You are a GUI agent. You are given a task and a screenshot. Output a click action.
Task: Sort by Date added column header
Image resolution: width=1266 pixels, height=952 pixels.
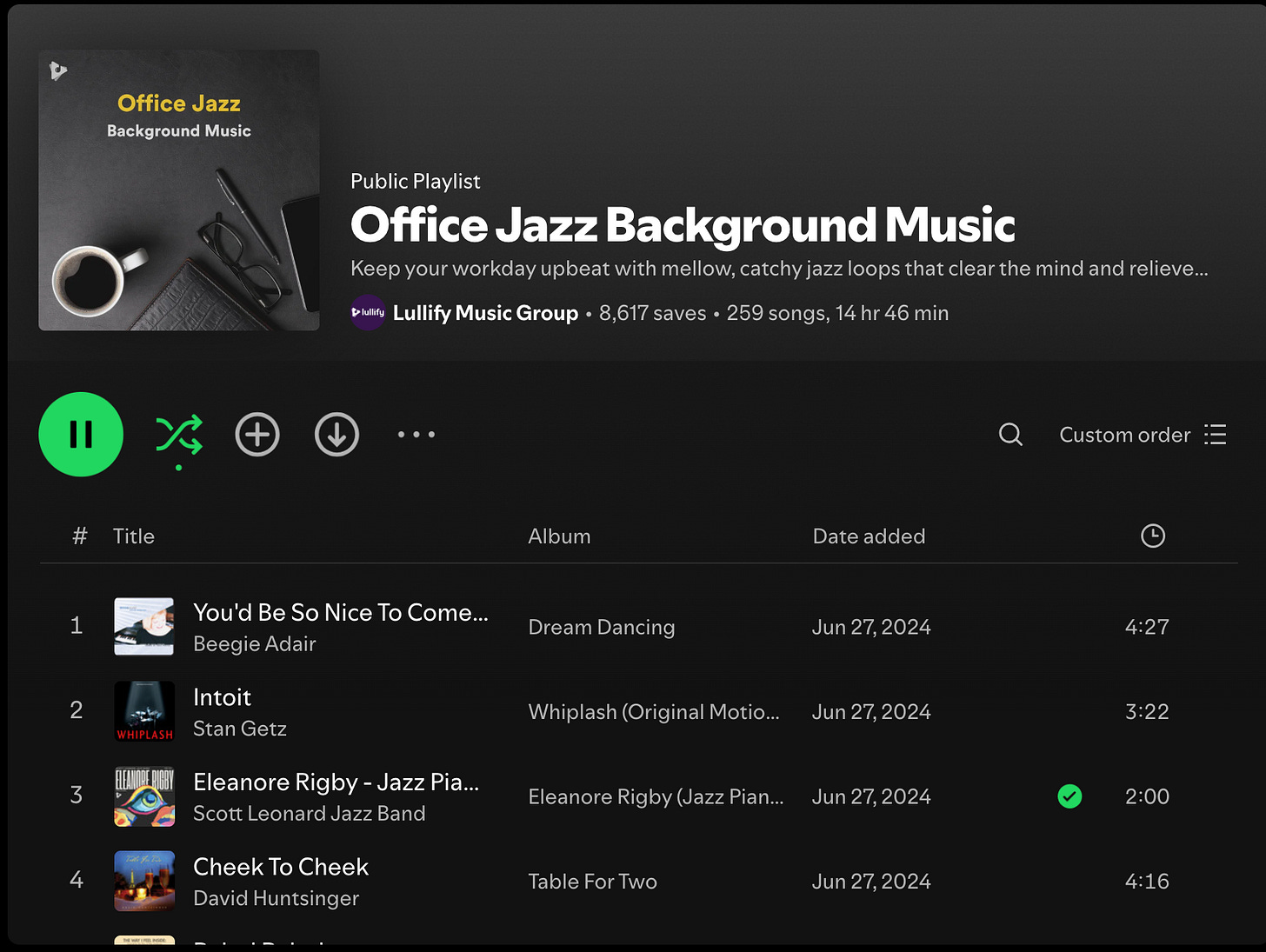(x=869, y=536)
